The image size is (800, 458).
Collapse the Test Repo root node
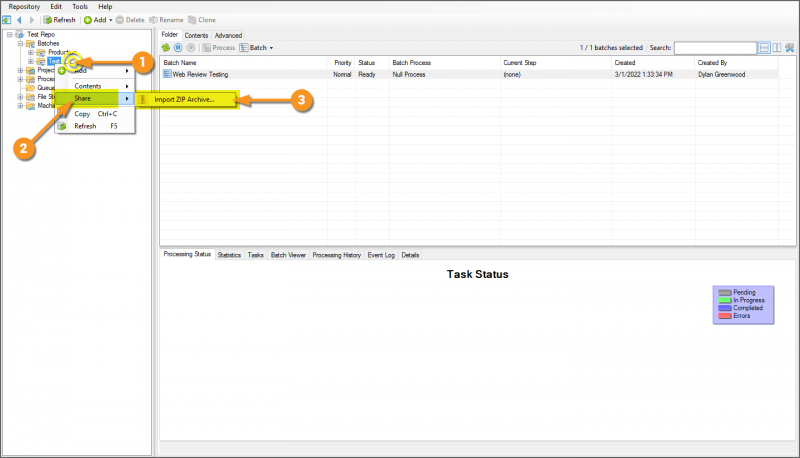click(x=10, y=34)
